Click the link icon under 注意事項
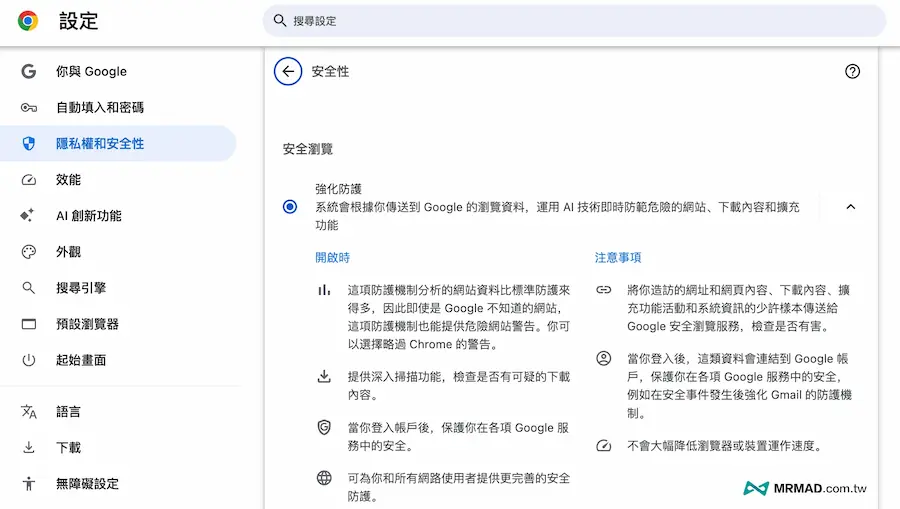900x509 pixels. point(604,290)
